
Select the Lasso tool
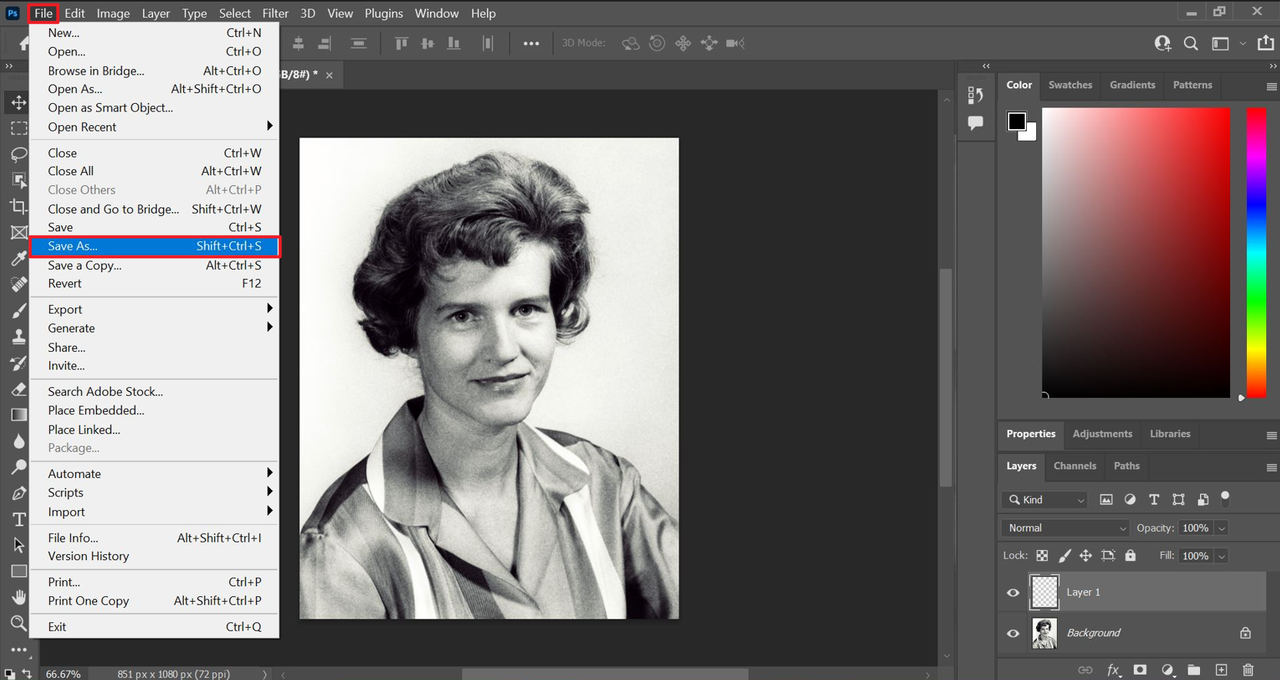pyautogui.click(x=19, y=154)
